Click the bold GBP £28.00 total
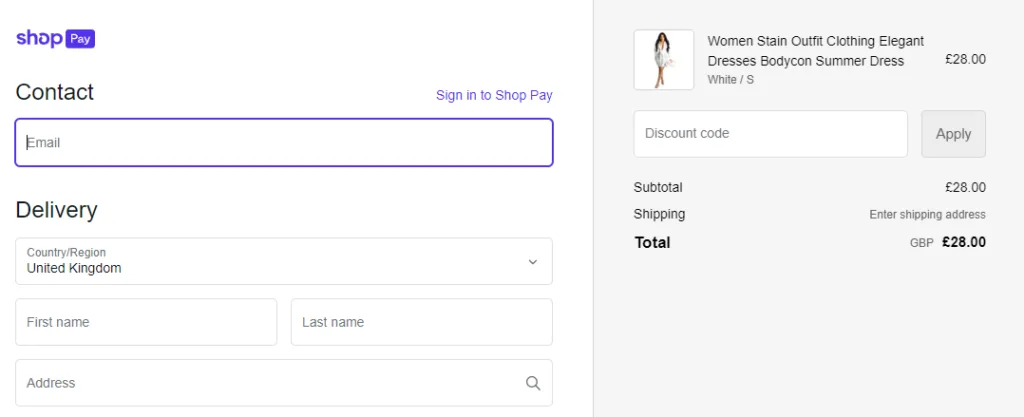 pyautogui.click(x=948, y=243)
